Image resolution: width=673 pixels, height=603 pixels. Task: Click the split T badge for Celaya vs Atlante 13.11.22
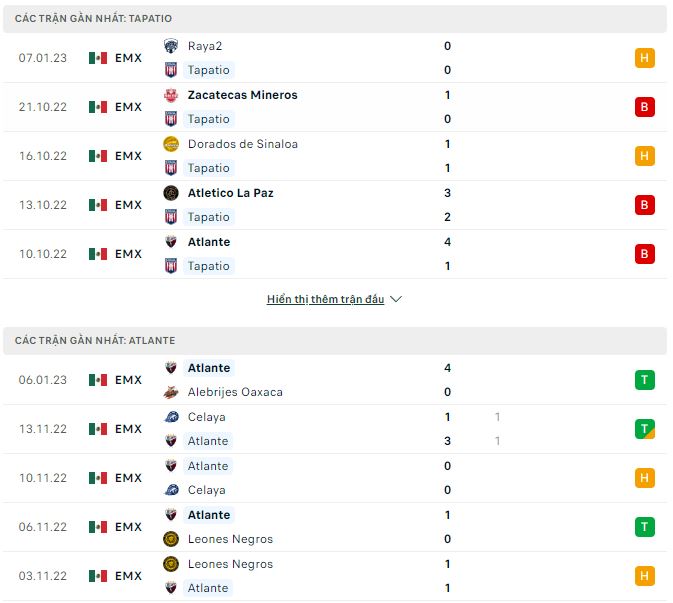click(x=645, y=429)
